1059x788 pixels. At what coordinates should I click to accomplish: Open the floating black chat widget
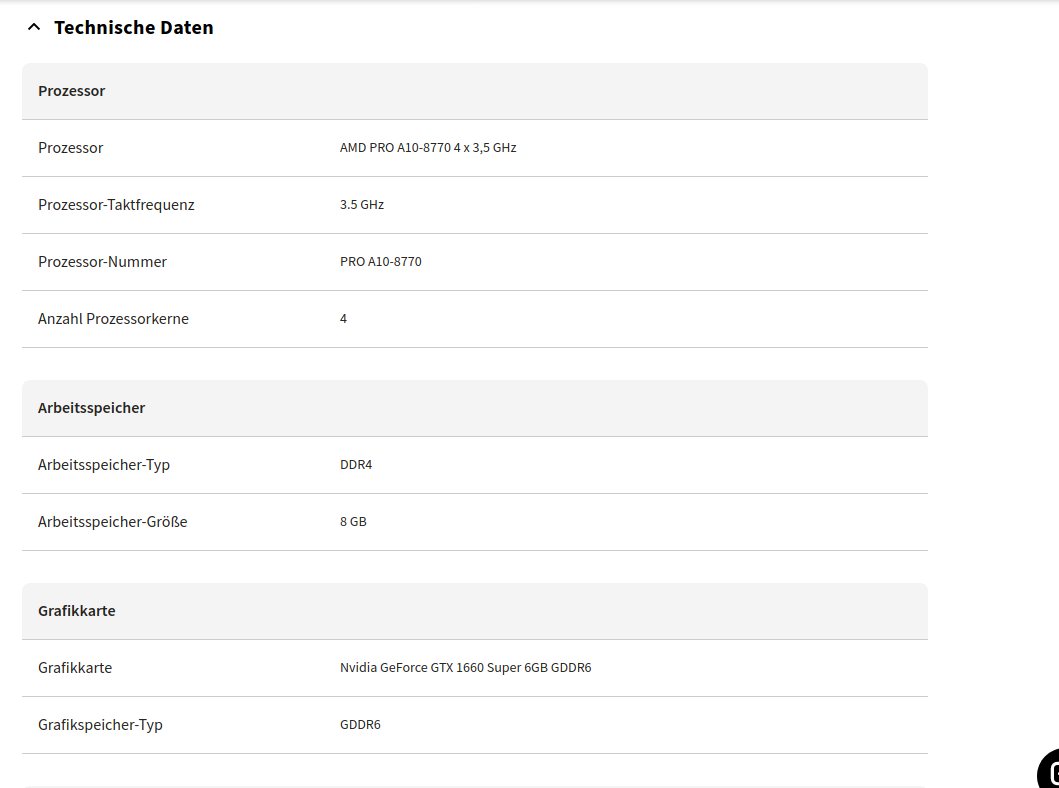tap(1048, 771)
